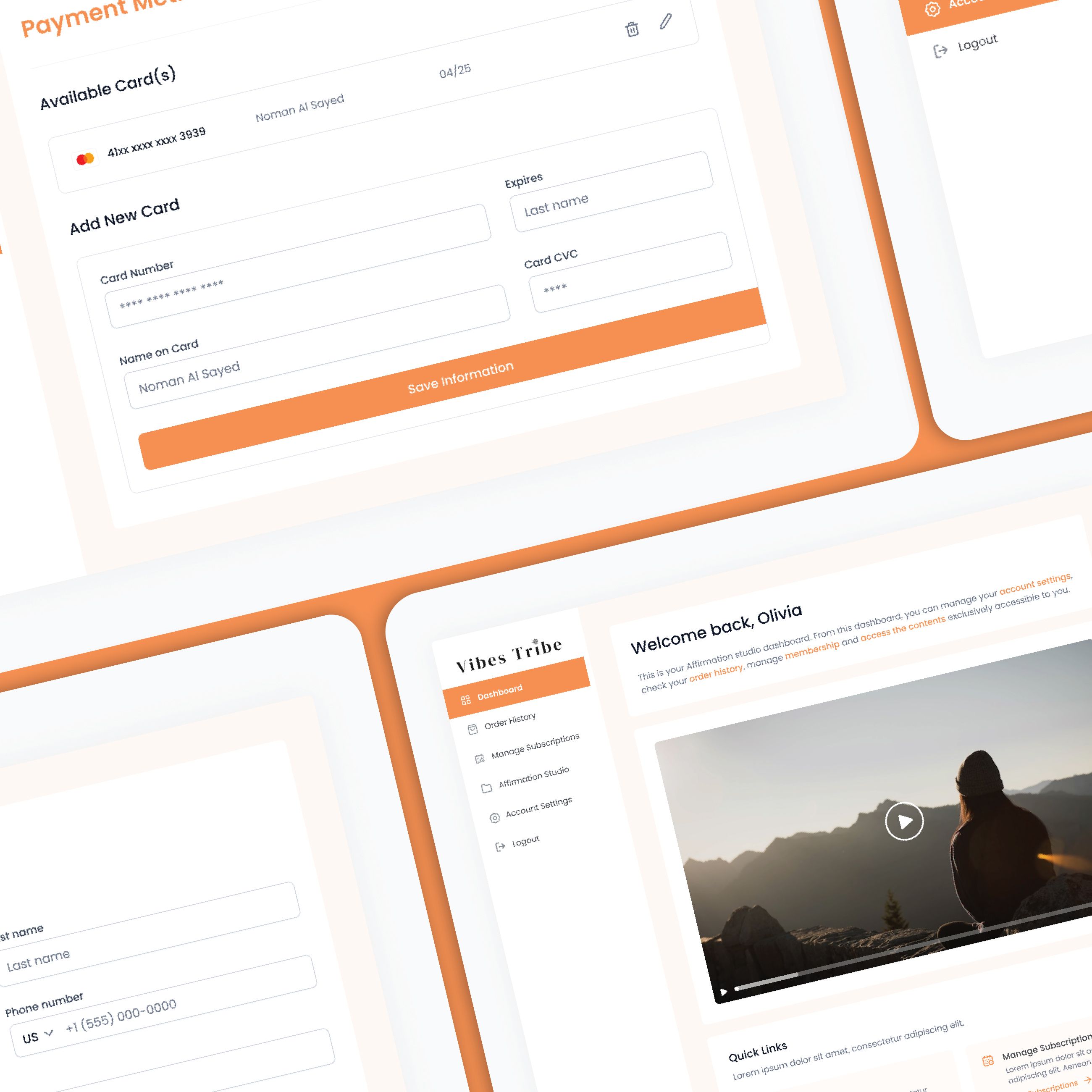Open Account Settings in the Vibes Tribe sidebar
The width and height of the screenshot is (1092, 1092).
(539, 807)
